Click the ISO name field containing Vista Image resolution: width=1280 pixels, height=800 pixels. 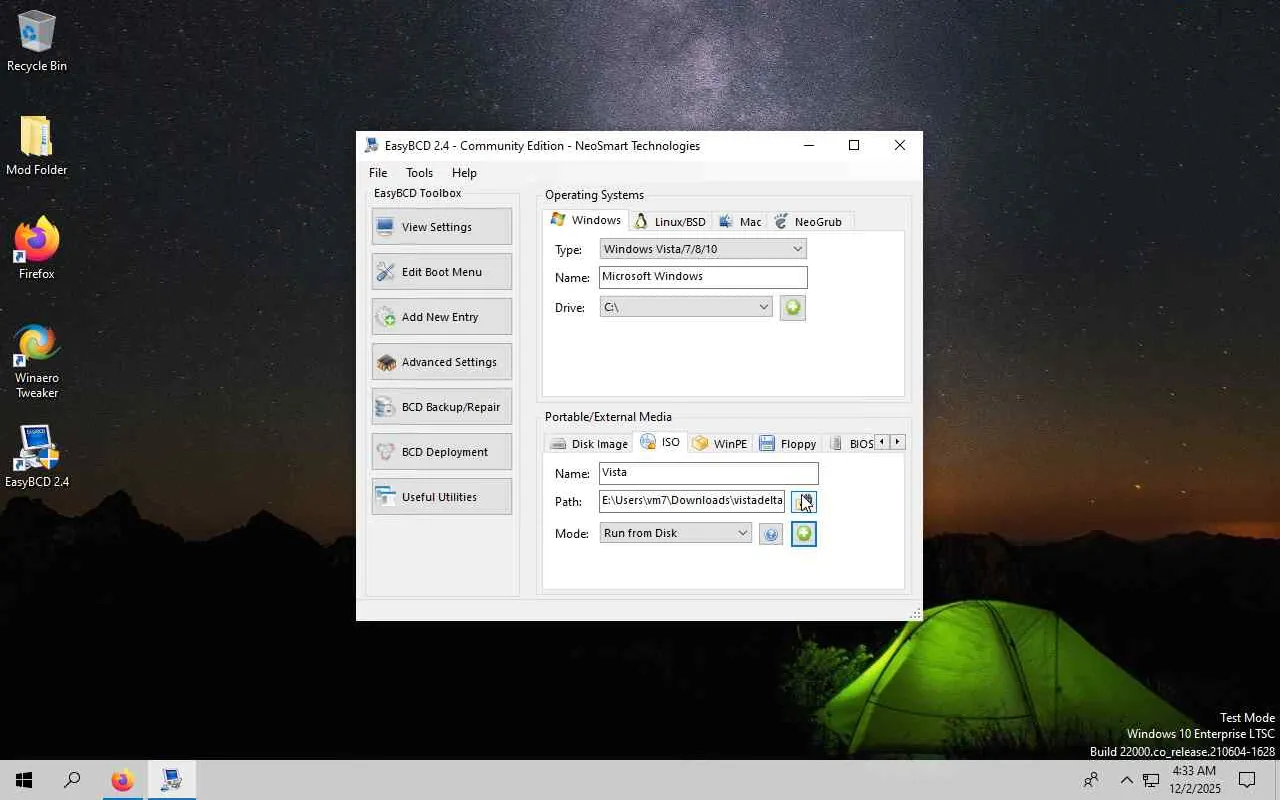709,473
